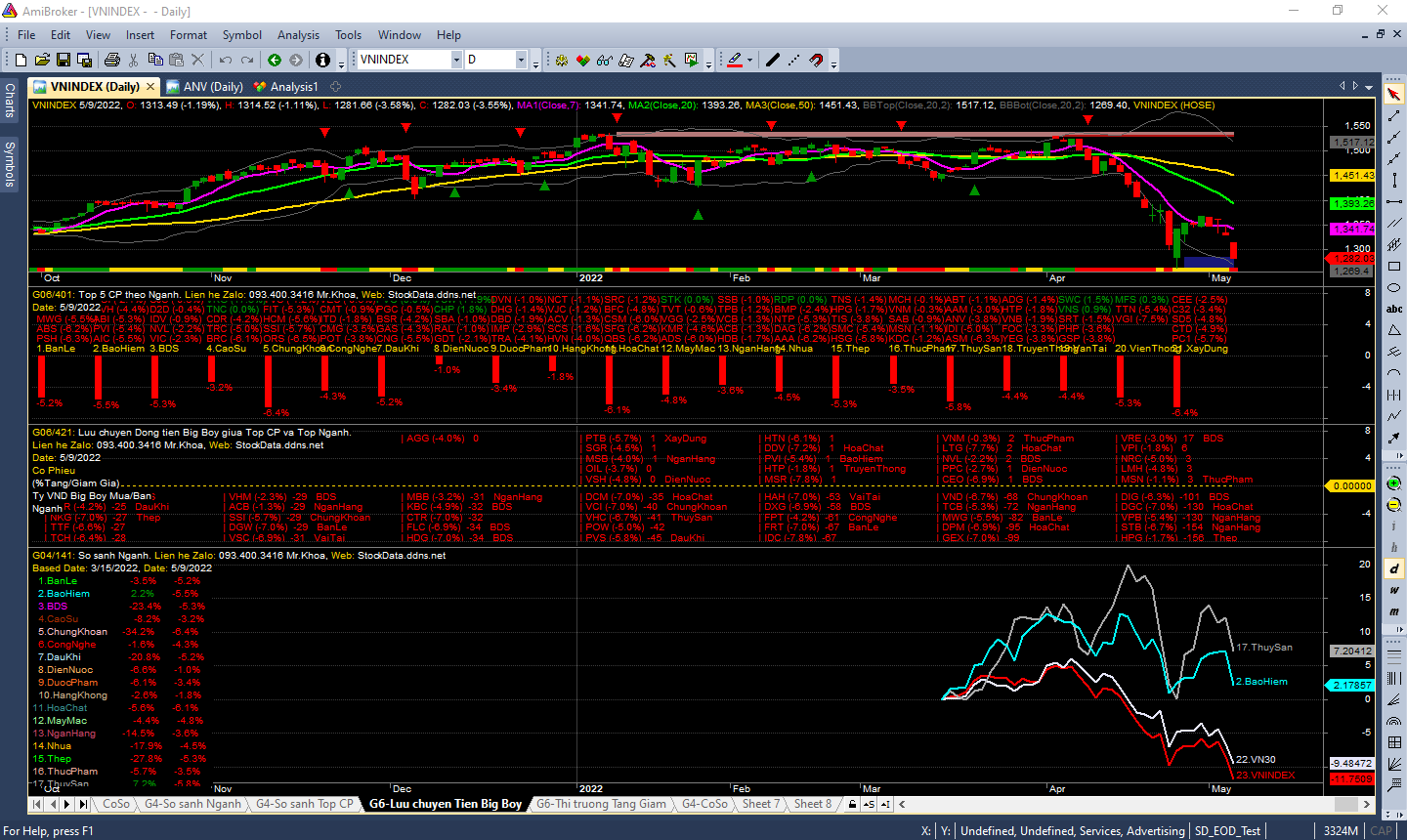Switch to monthly 'm' interval

pos(1394,611)
